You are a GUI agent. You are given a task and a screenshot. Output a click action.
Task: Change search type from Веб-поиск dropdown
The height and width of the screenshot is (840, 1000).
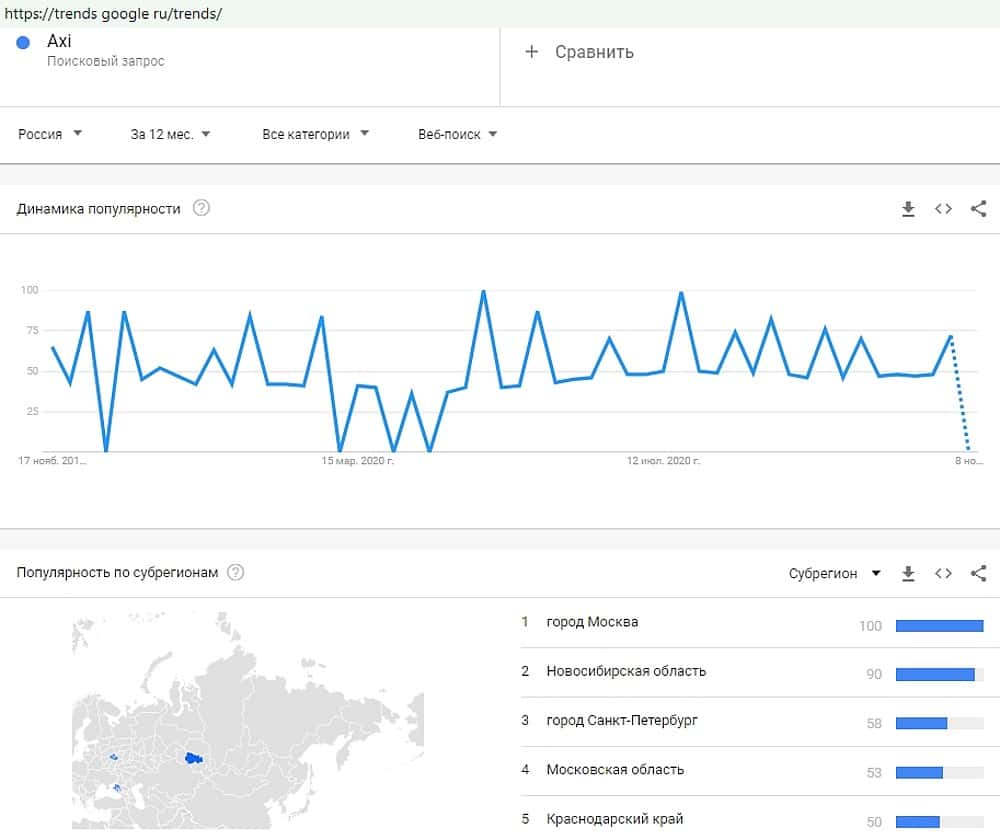pos(457,134)
